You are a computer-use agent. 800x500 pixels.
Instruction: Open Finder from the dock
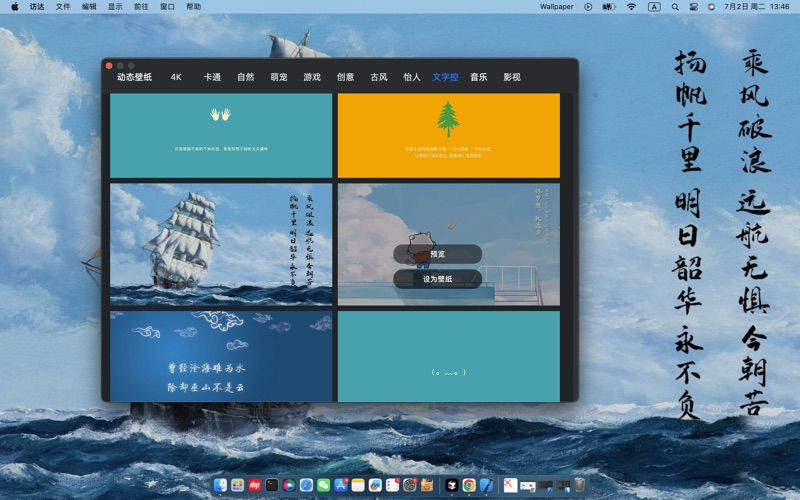pos(220,485)
